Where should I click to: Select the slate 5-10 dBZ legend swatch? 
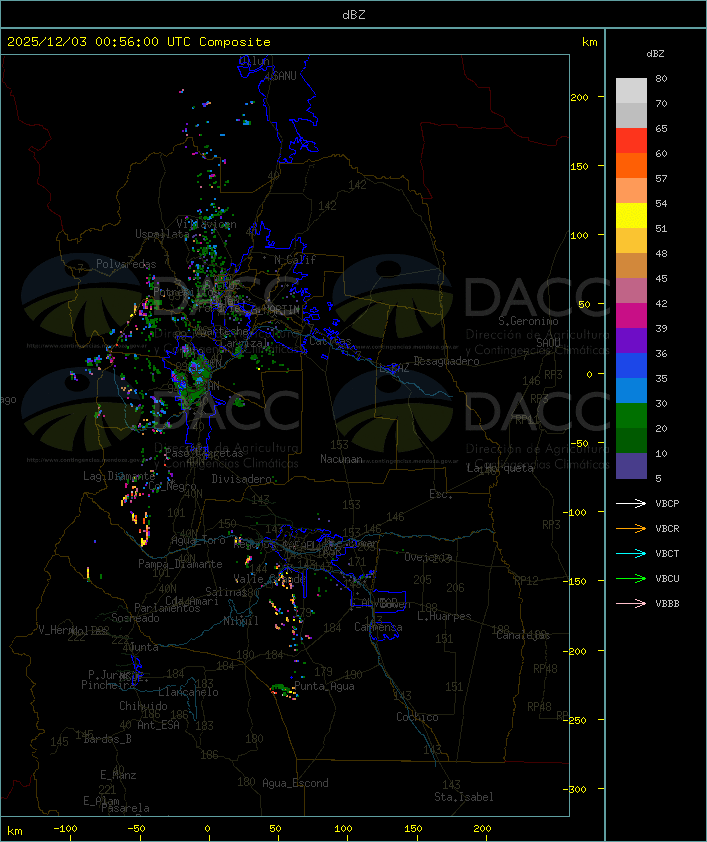click(631, 466)
